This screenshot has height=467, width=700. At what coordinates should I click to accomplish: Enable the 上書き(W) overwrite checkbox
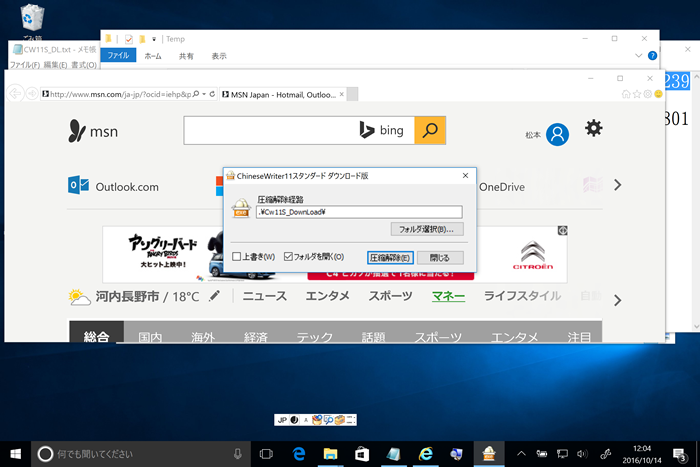click(x=237, y=256)
